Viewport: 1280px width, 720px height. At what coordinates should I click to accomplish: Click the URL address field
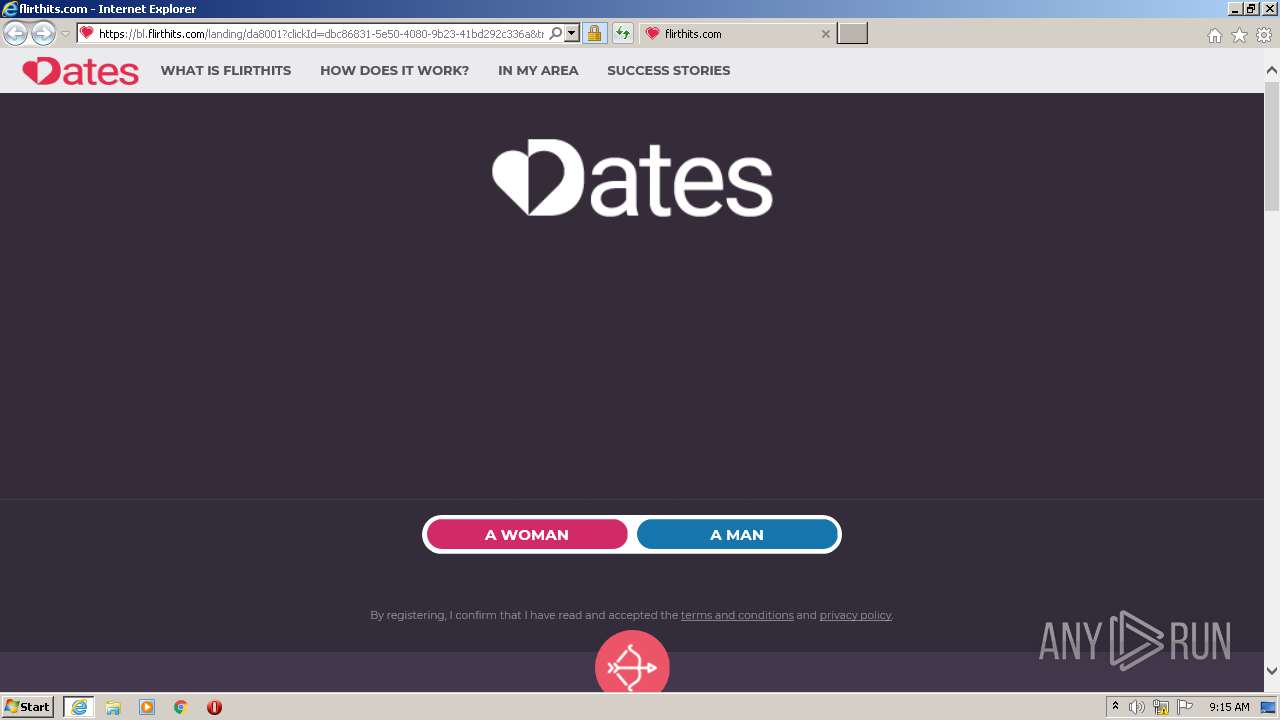[x=320, y=34]
